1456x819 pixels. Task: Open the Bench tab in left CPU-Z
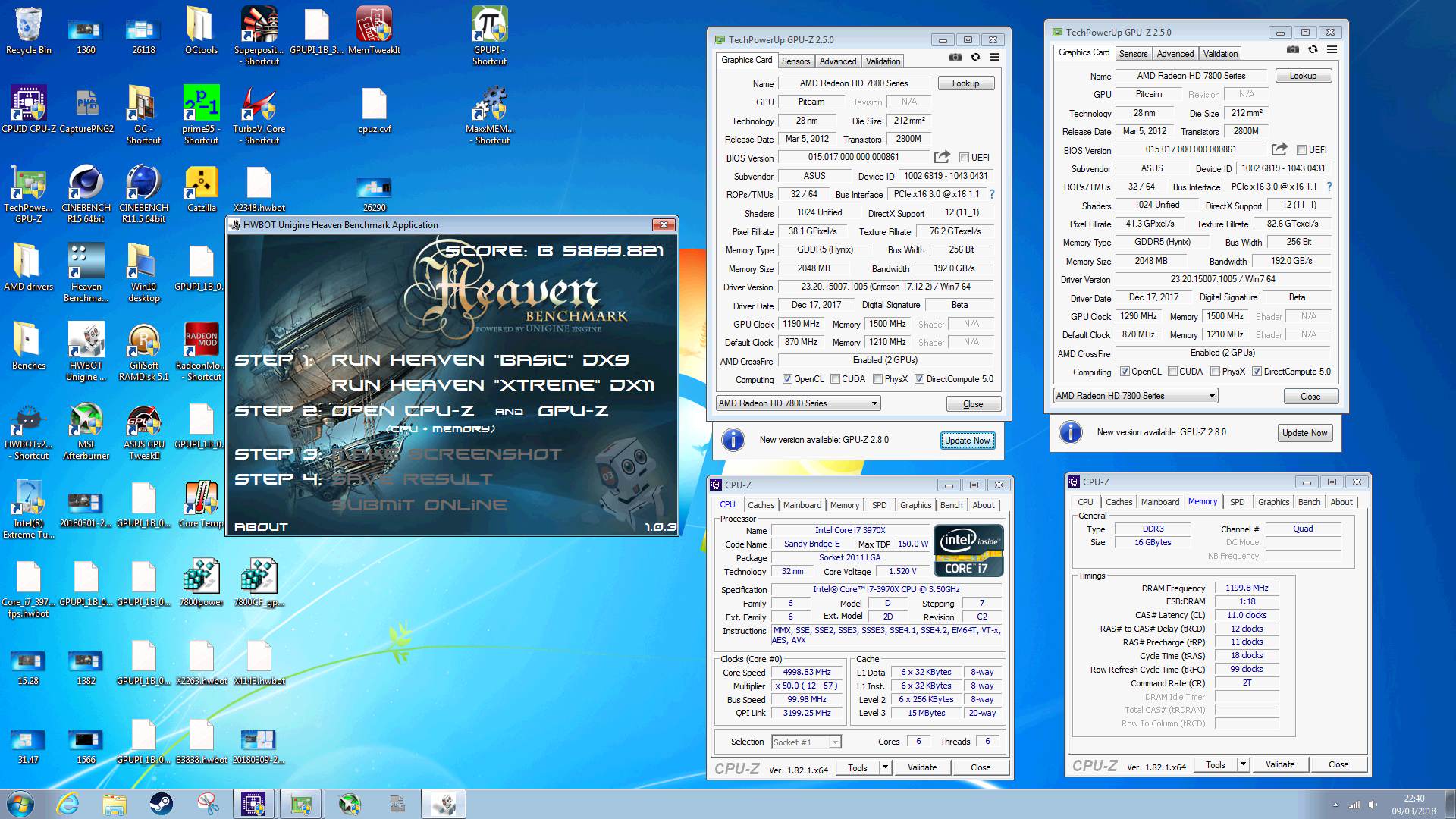[951, 505]
